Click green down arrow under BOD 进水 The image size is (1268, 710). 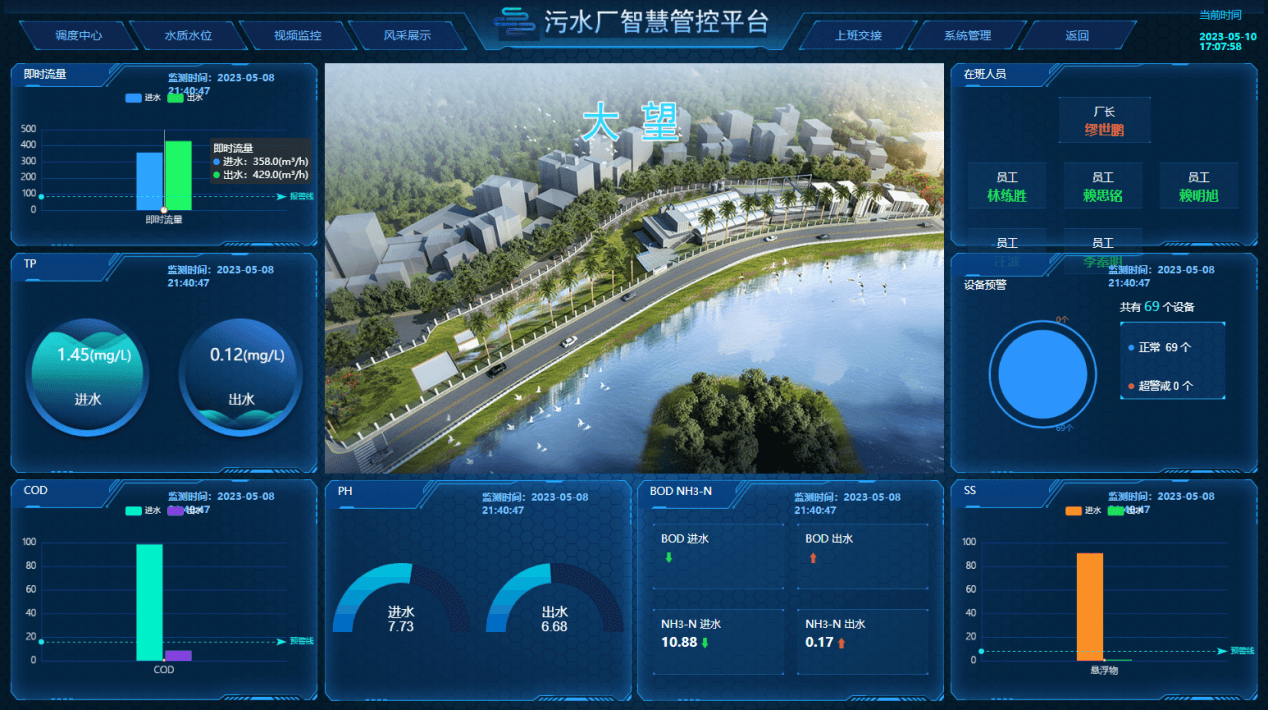coord(669,557)
